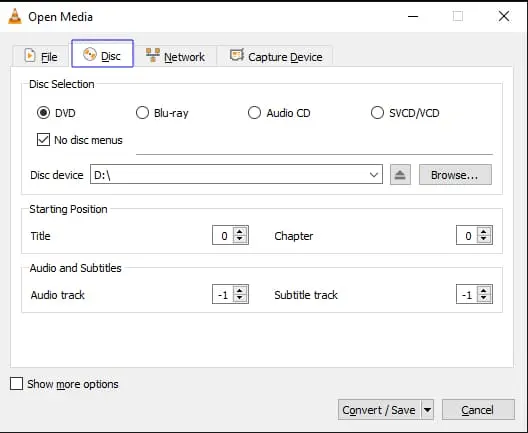Click the eject disc icon button
Screen dimensions: 528x433
click(400, 175)
